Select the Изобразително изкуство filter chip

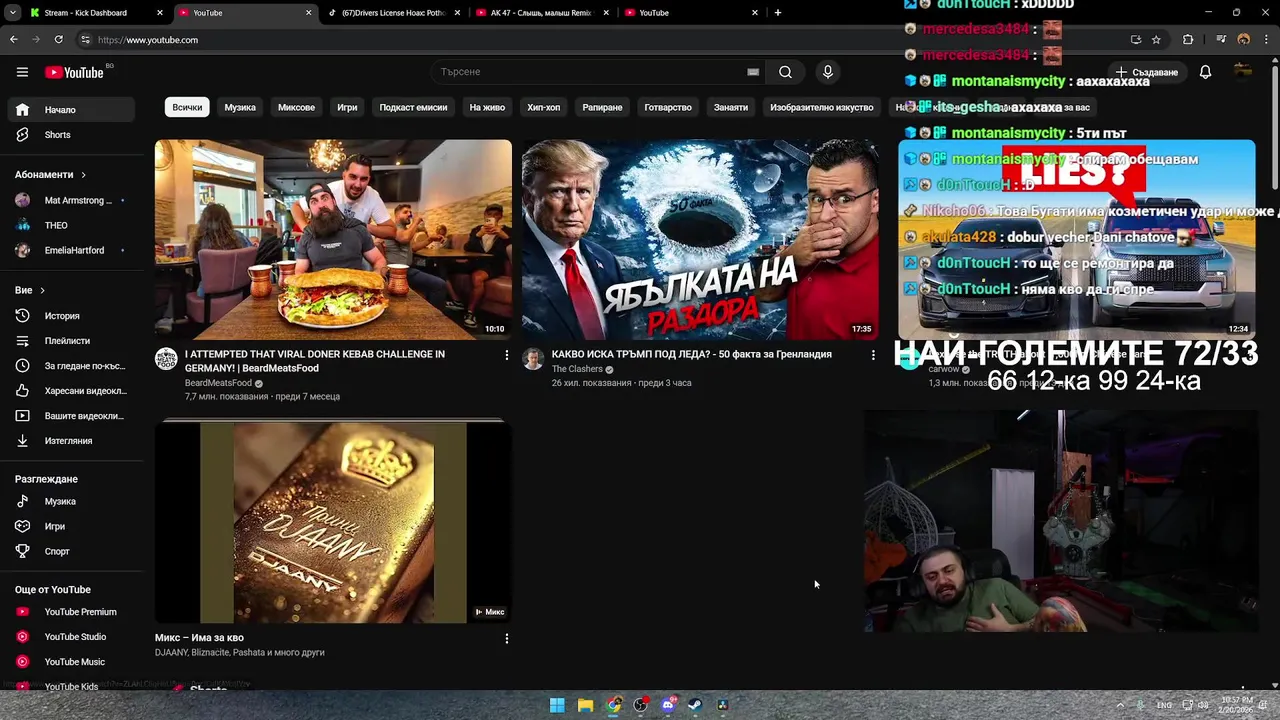822,107
